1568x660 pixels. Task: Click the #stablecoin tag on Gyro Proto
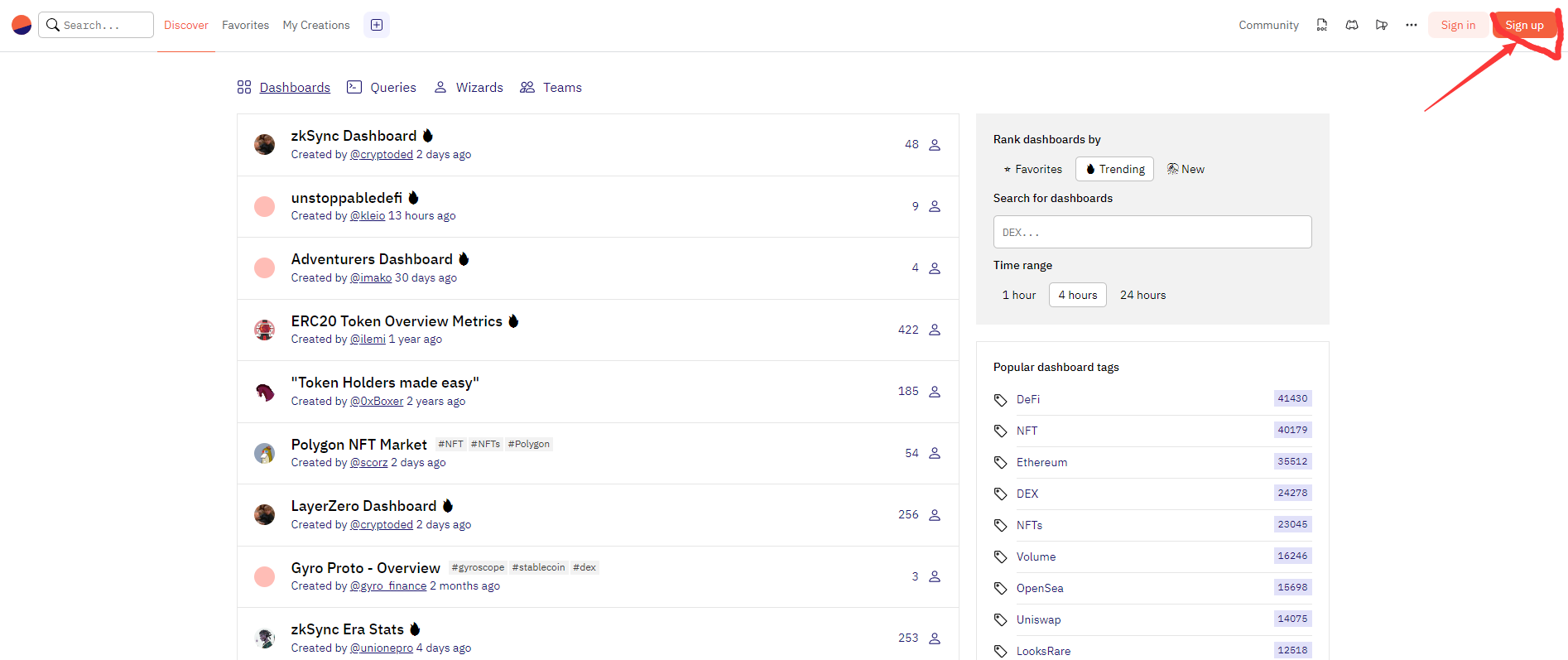coord(538,567)
